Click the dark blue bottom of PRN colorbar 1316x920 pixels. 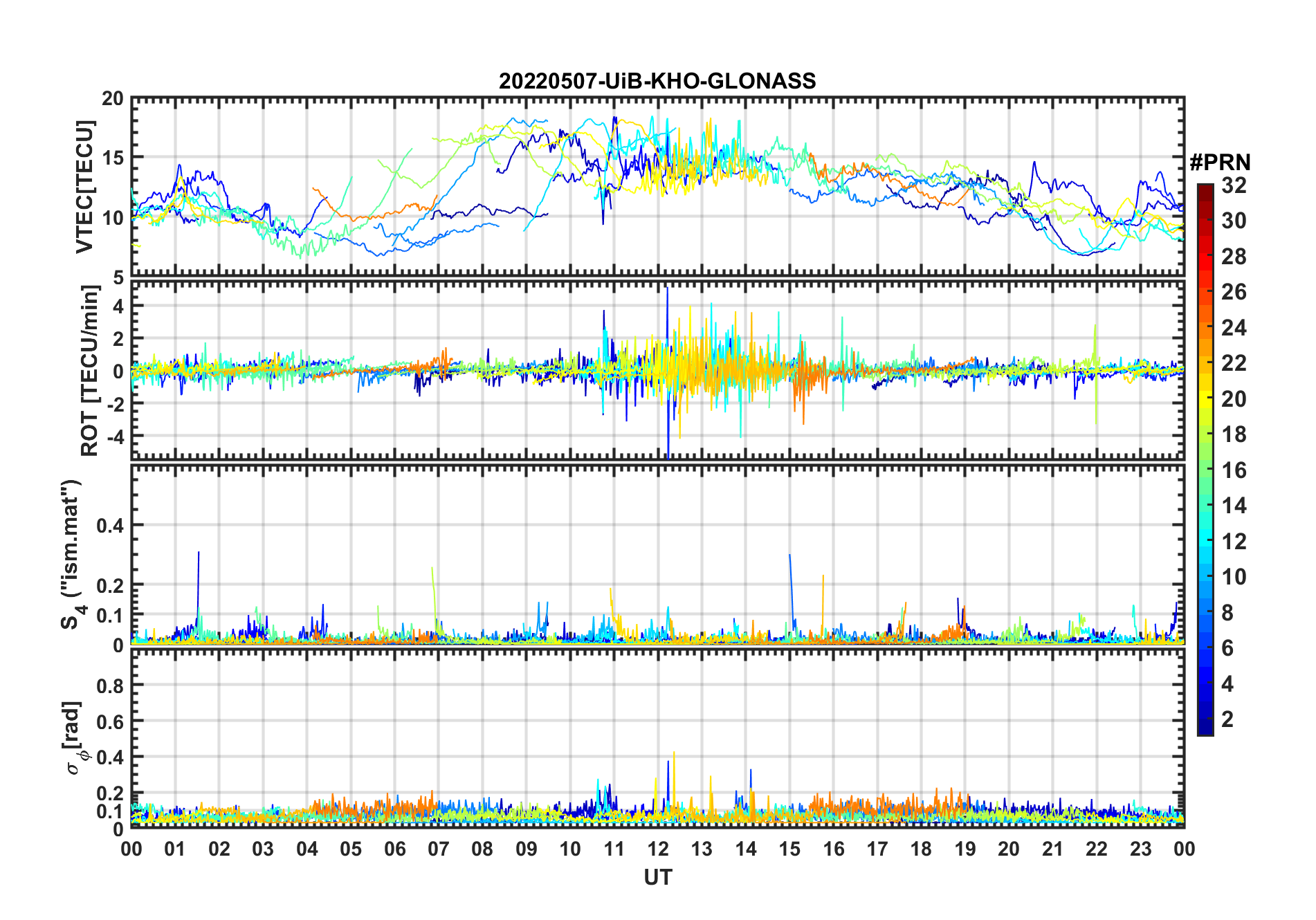(1205, 726)
